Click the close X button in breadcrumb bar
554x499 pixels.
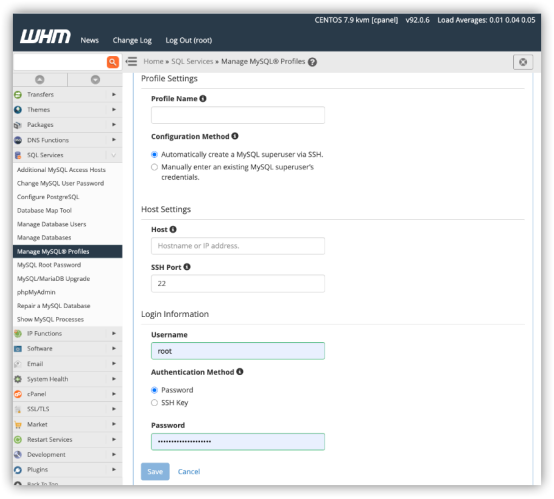pos(523,62)
